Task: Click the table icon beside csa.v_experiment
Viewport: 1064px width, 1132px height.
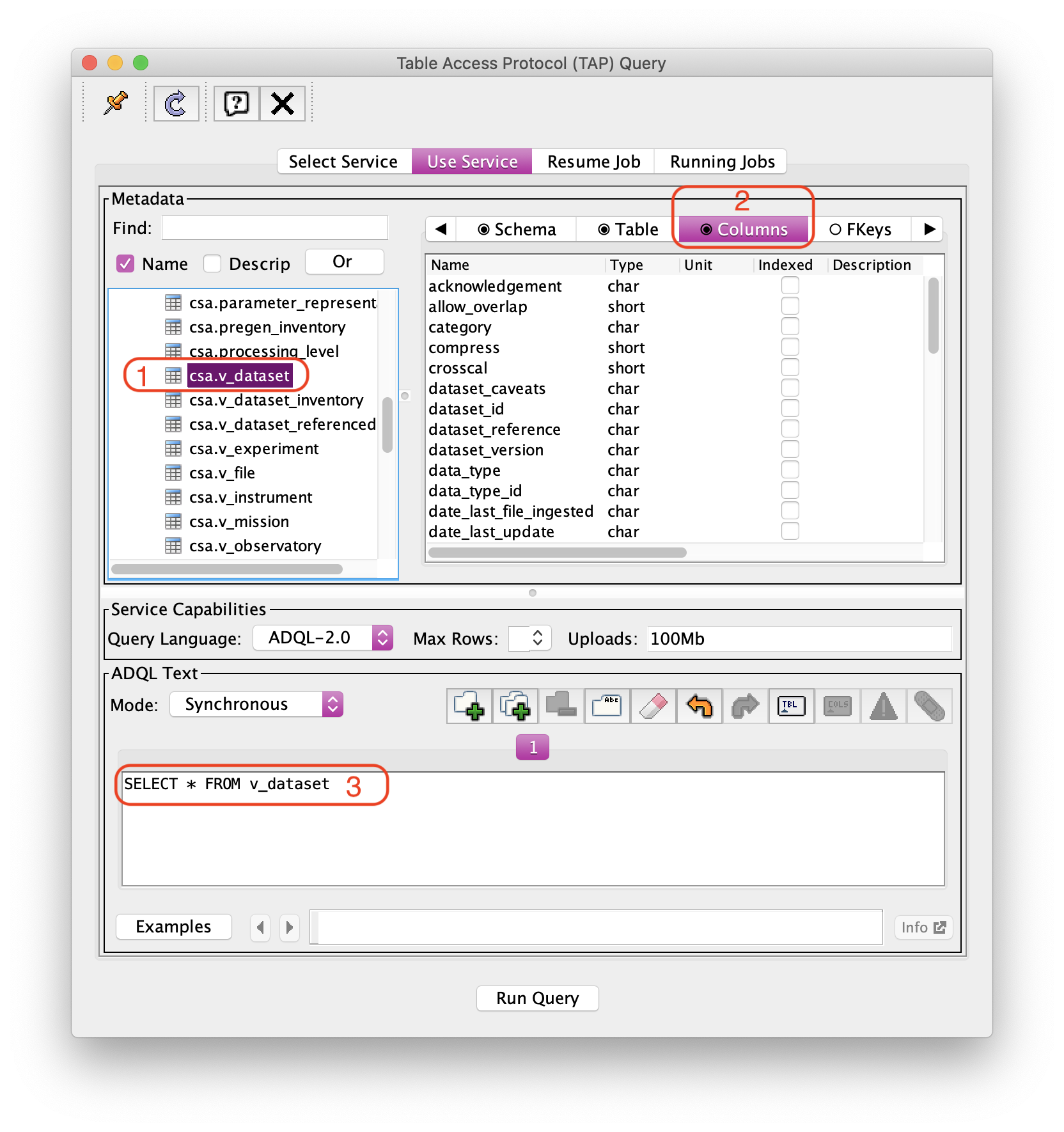Action: point(173,448)
